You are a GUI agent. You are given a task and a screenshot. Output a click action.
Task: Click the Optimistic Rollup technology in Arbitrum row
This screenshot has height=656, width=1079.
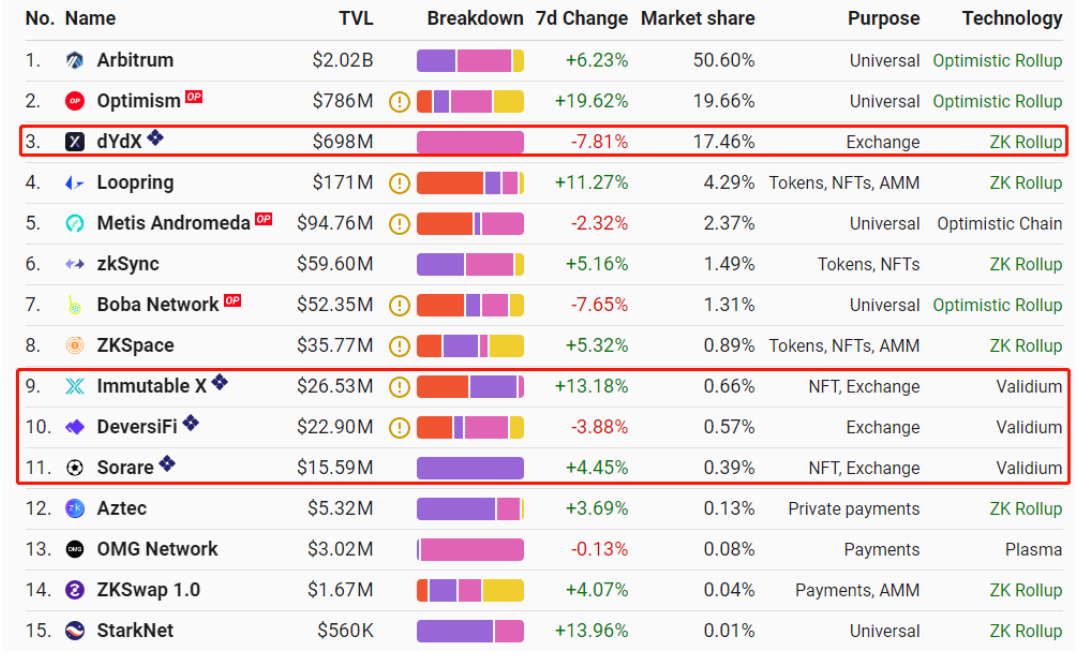tap(997, 61)
